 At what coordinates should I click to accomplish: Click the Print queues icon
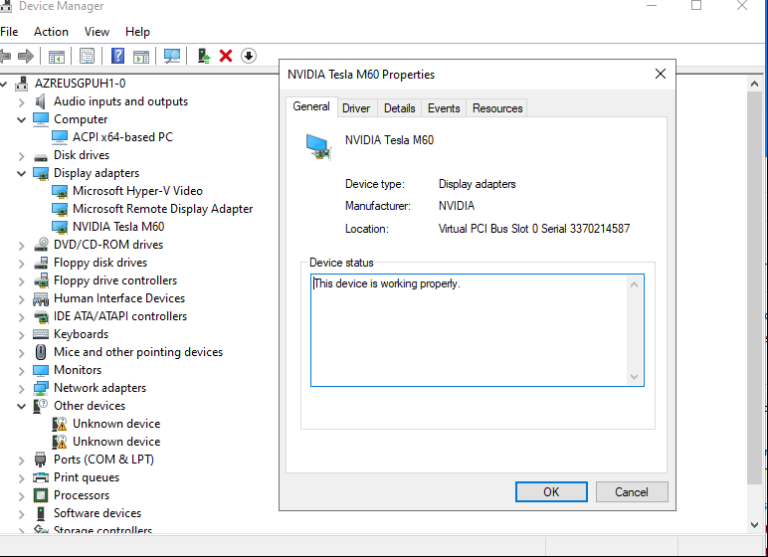41,478
